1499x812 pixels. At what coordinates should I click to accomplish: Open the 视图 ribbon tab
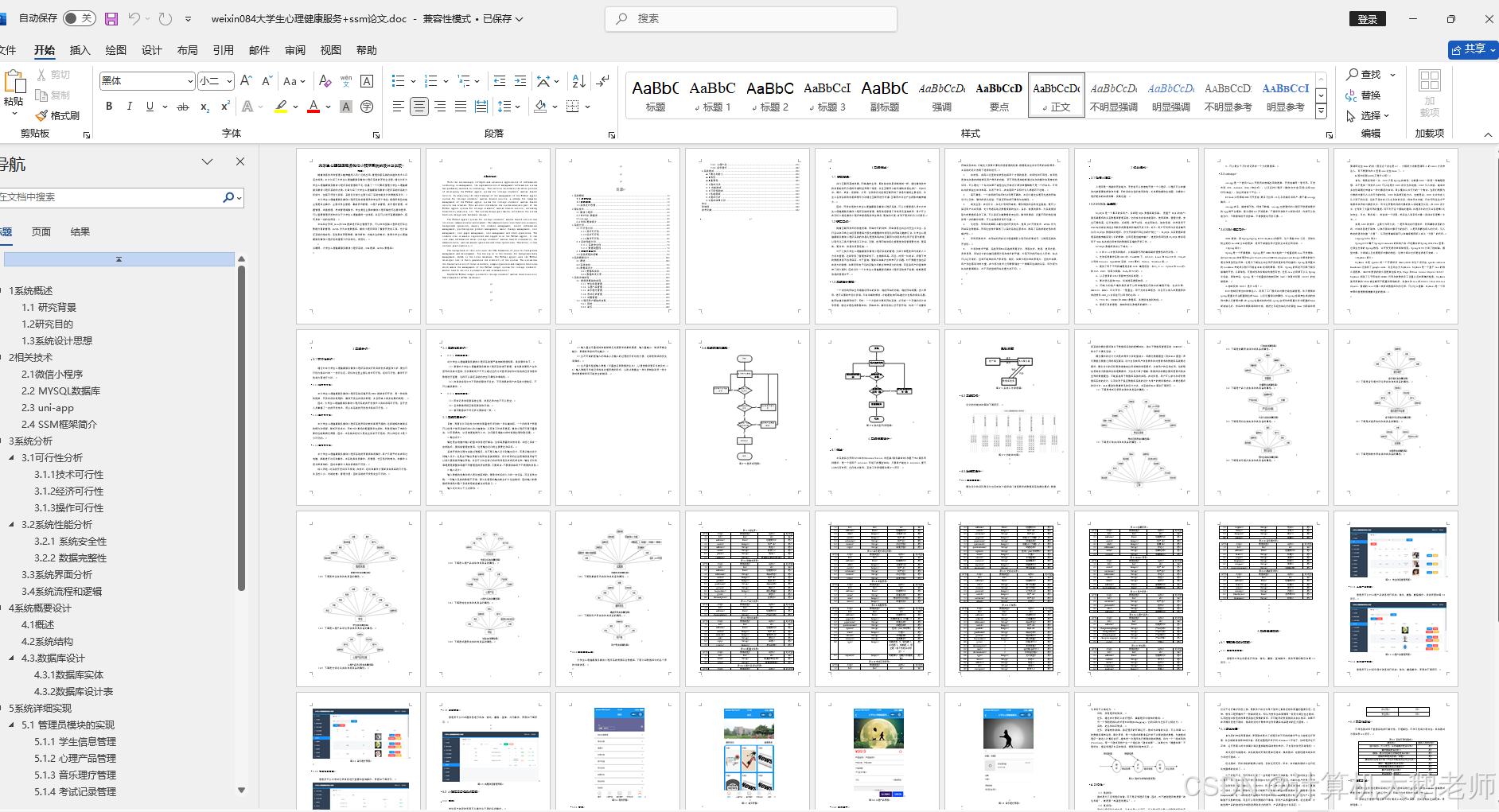[331, 50]
